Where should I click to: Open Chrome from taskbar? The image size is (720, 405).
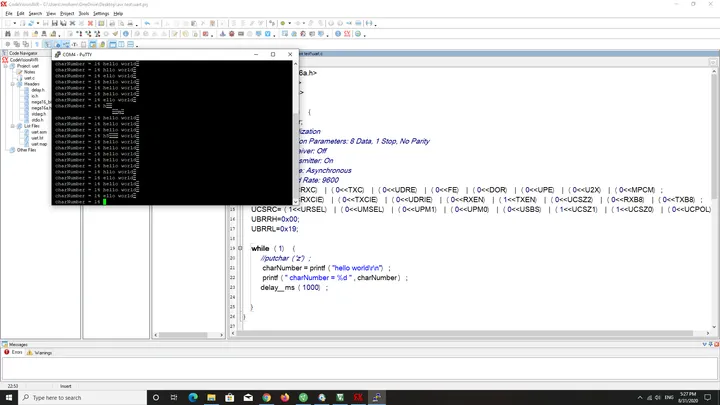tap(266, 397)
